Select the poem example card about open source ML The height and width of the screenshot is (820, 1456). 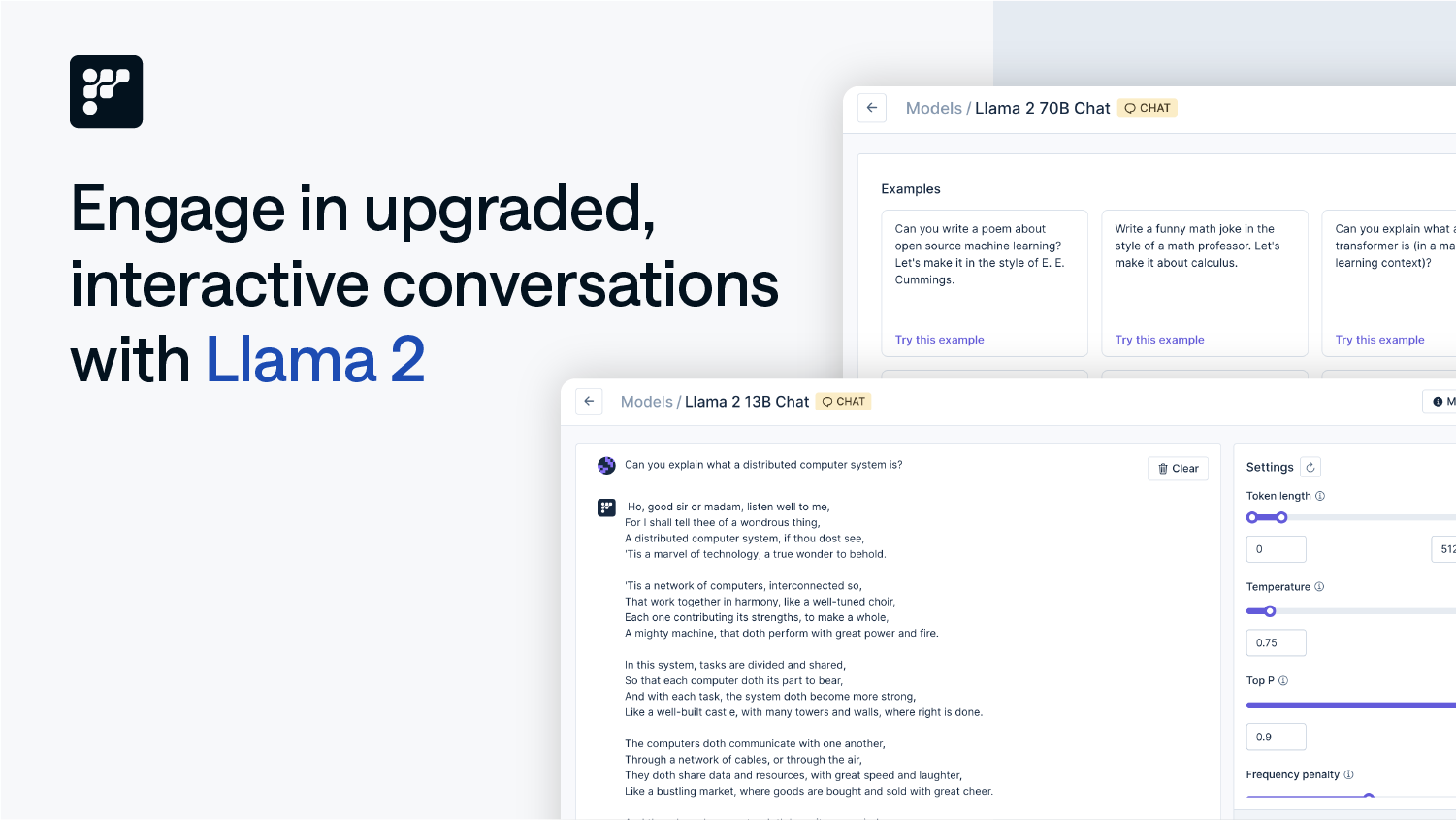[985, 283]
